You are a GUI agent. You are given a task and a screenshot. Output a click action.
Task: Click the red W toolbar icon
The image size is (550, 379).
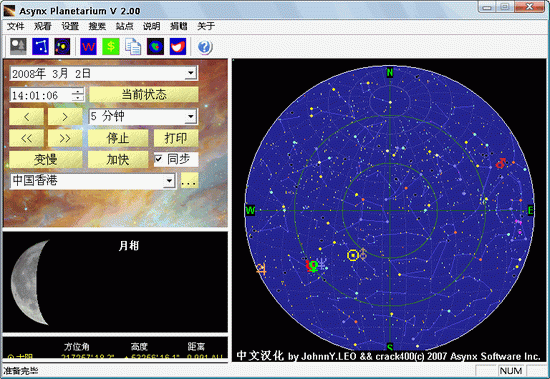pyautogui.click(x=88, y=47)
